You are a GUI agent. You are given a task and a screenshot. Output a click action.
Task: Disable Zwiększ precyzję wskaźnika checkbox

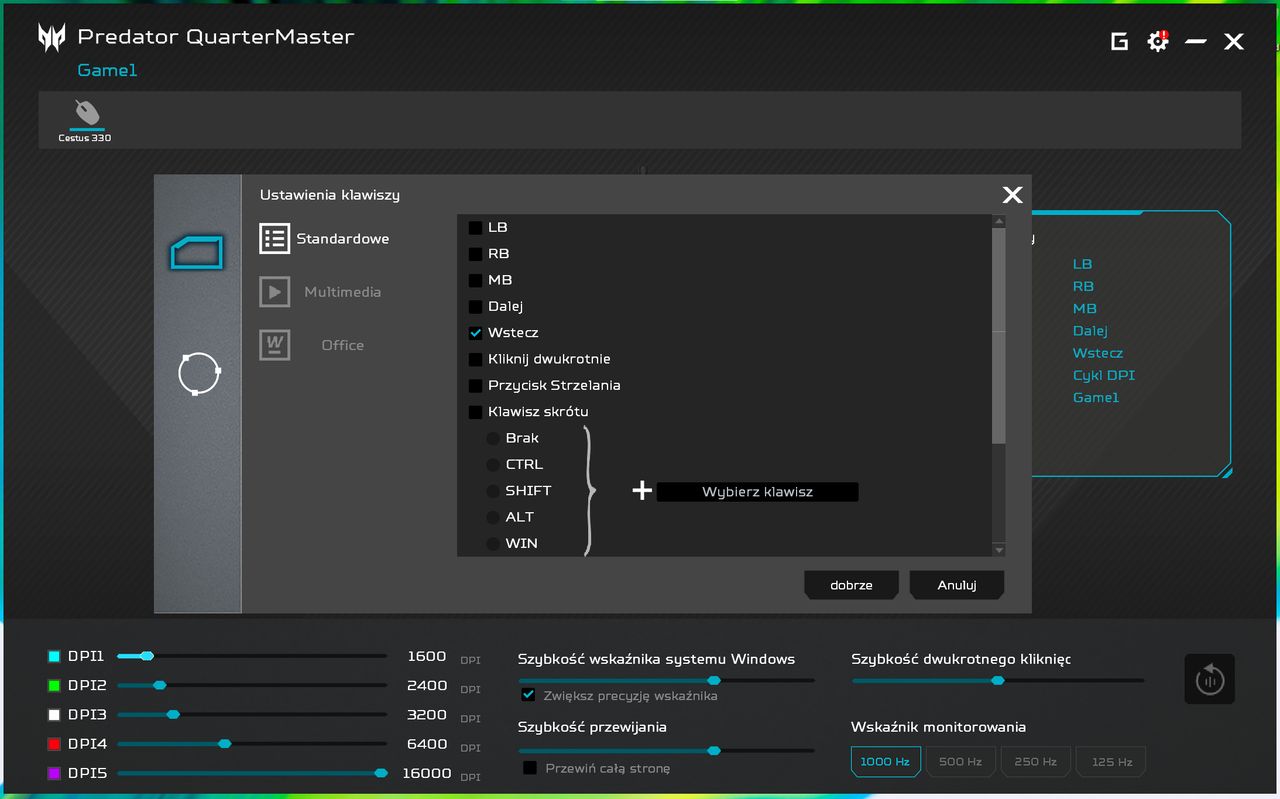click(528, 695)
